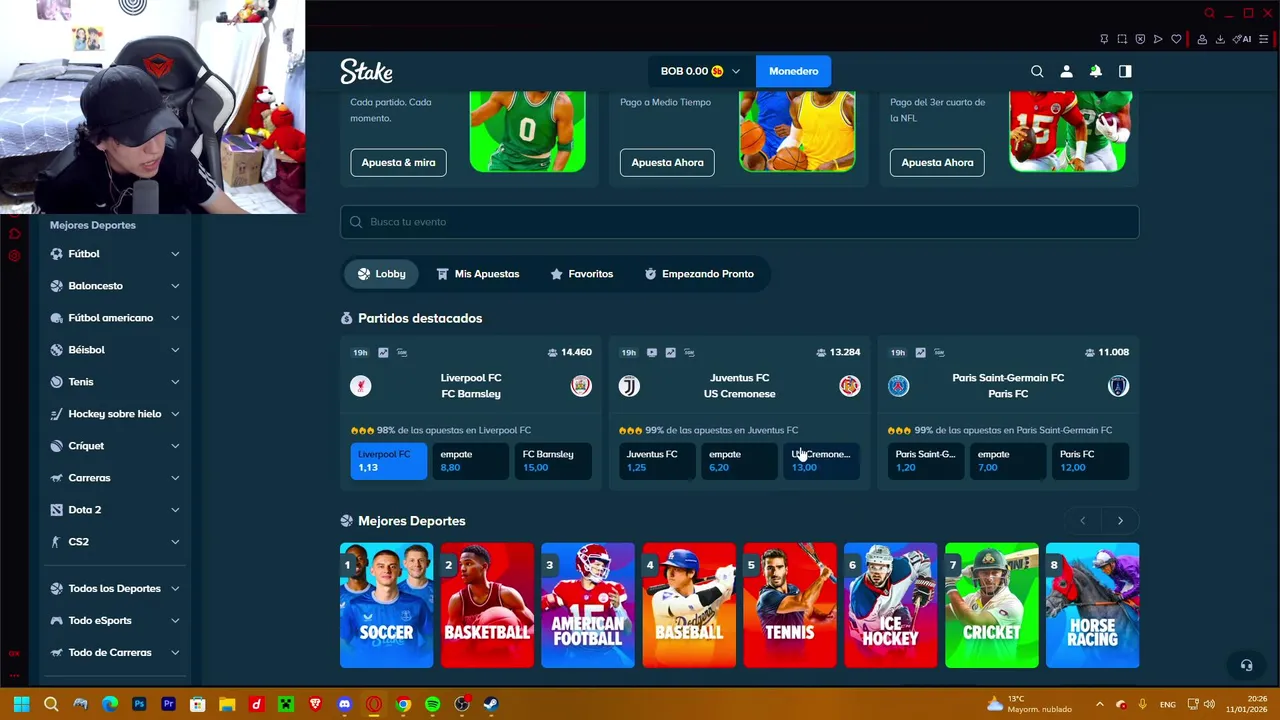Open the Juventus FC vs US Cremonese match
The height and width of the screenshot is (720, 1280).
point(739,386)
